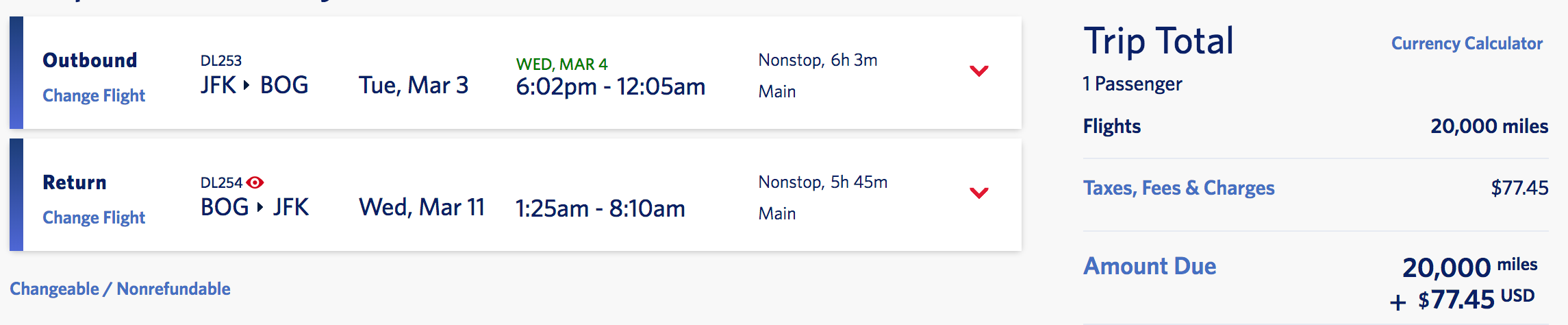Click the arrow between BOG and JFK
The image size is (1568, 325).
260,207
